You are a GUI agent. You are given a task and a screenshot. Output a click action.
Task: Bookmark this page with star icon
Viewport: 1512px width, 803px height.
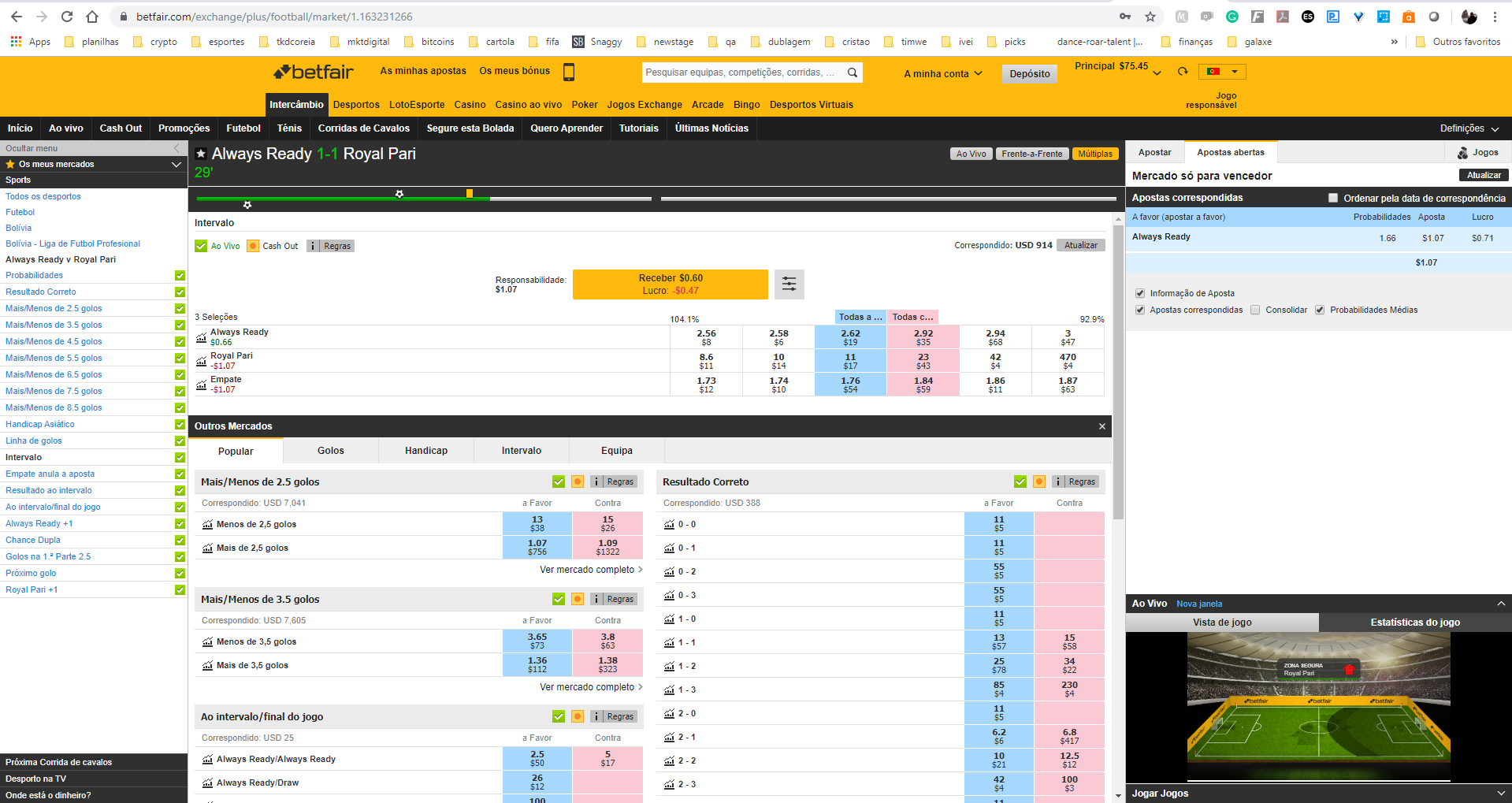point(1150,17)
